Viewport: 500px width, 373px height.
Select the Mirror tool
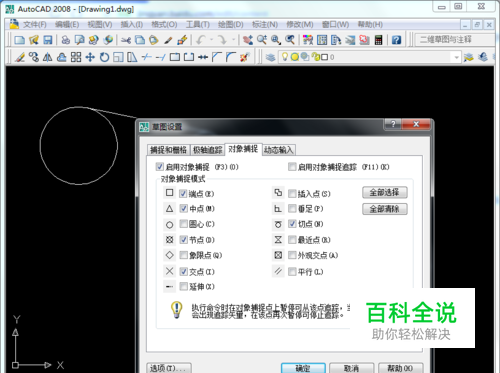pos(48,57)
